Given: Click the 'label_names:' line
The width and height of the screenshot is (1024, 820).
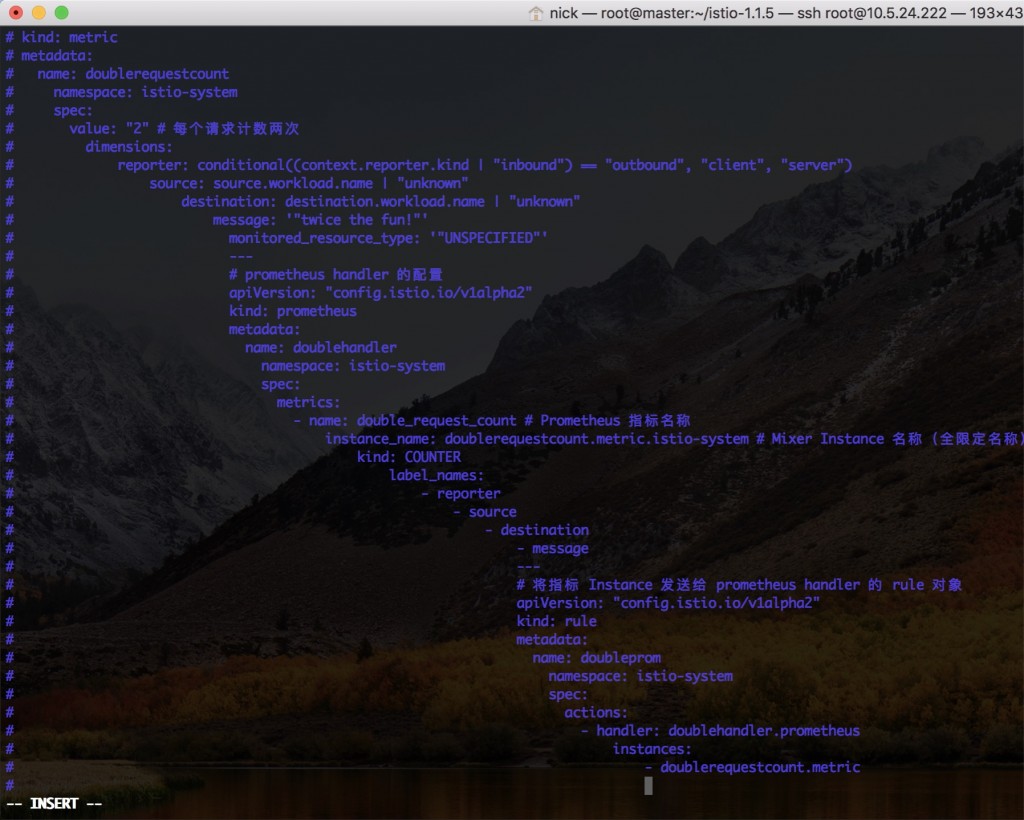Looking at the screenshot, I should coord(436,476).
